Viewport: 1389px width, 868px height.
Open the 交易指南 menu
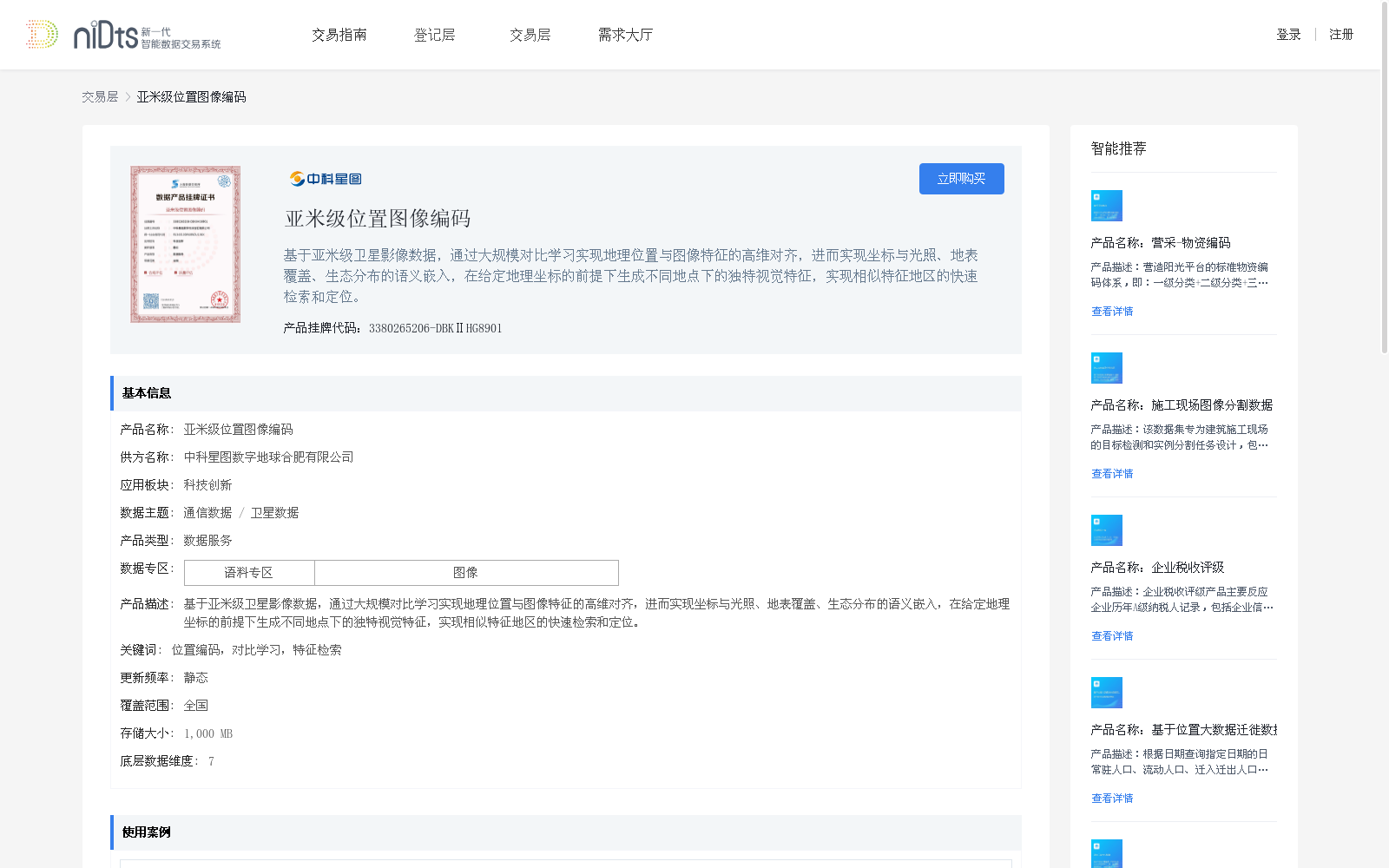pyautogui.click(x=339, y=35)
